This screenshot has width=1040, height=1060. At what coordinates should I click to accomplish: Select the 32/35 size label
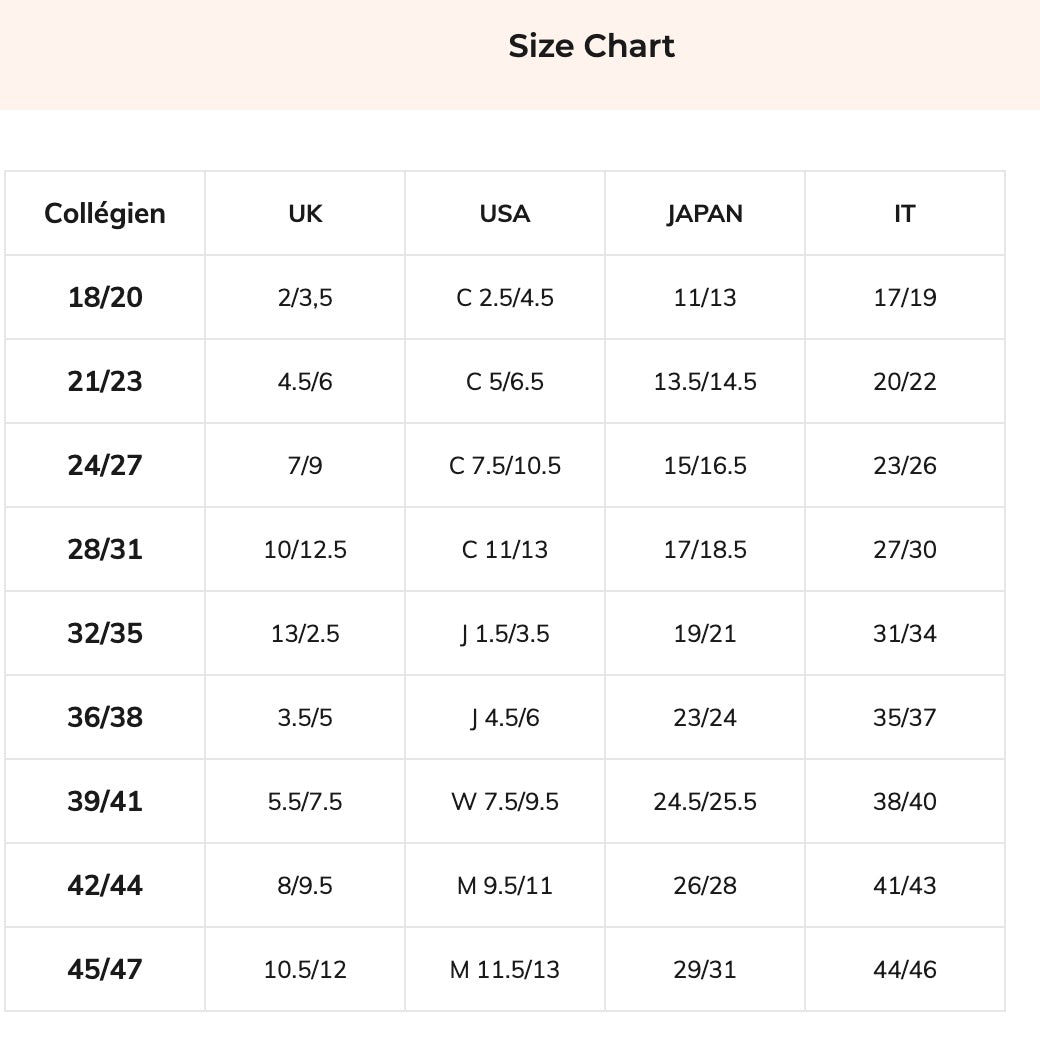point(105,633)
